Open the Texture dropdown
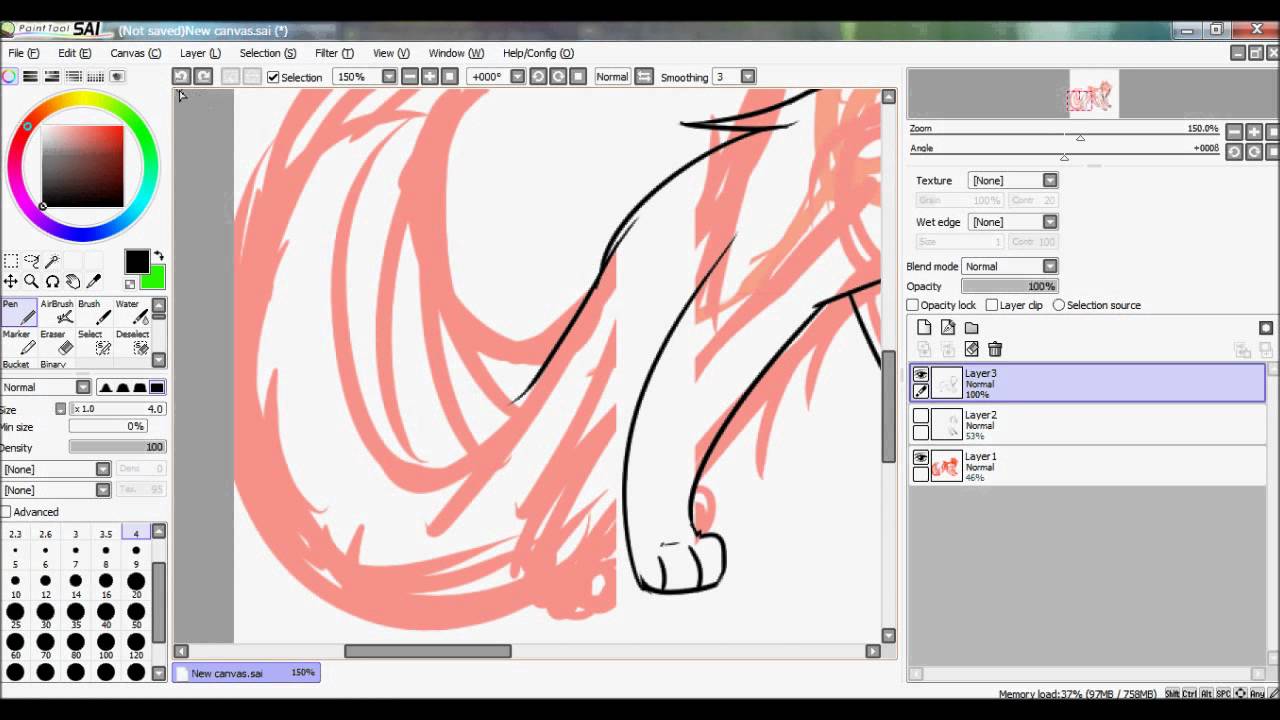 [x=1050, y=180]
